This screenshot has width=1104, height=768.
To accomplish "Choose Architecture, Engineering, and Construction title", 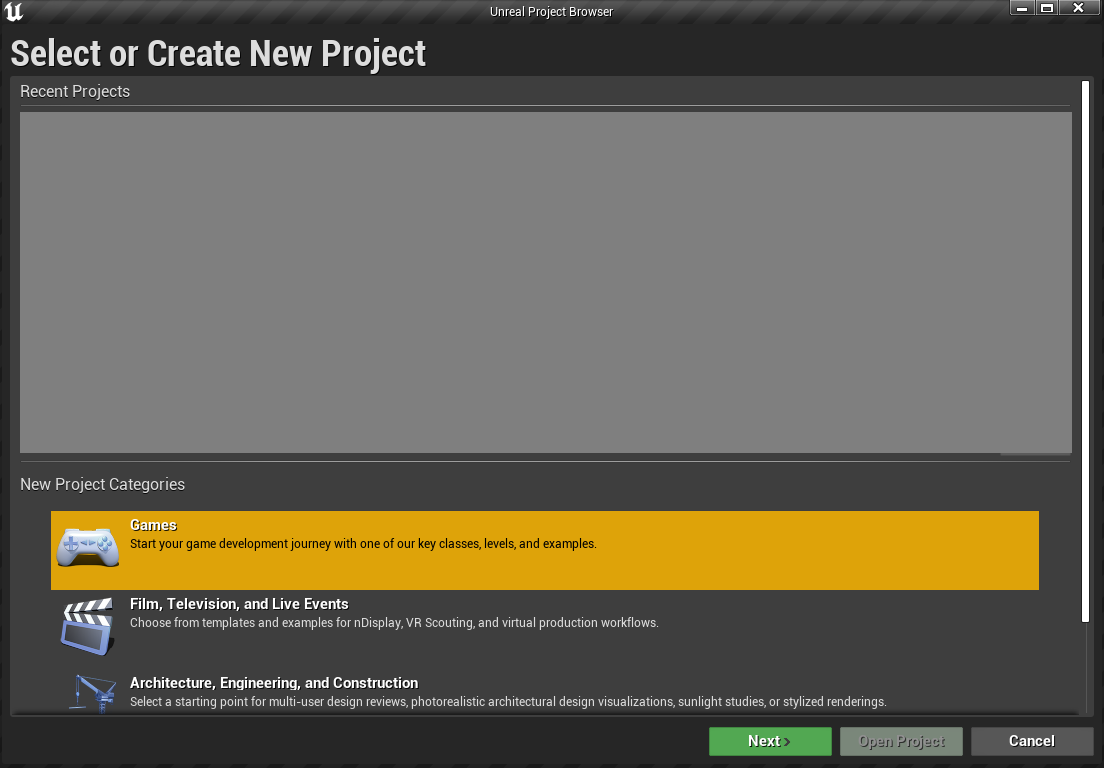I will click(274, 683).
